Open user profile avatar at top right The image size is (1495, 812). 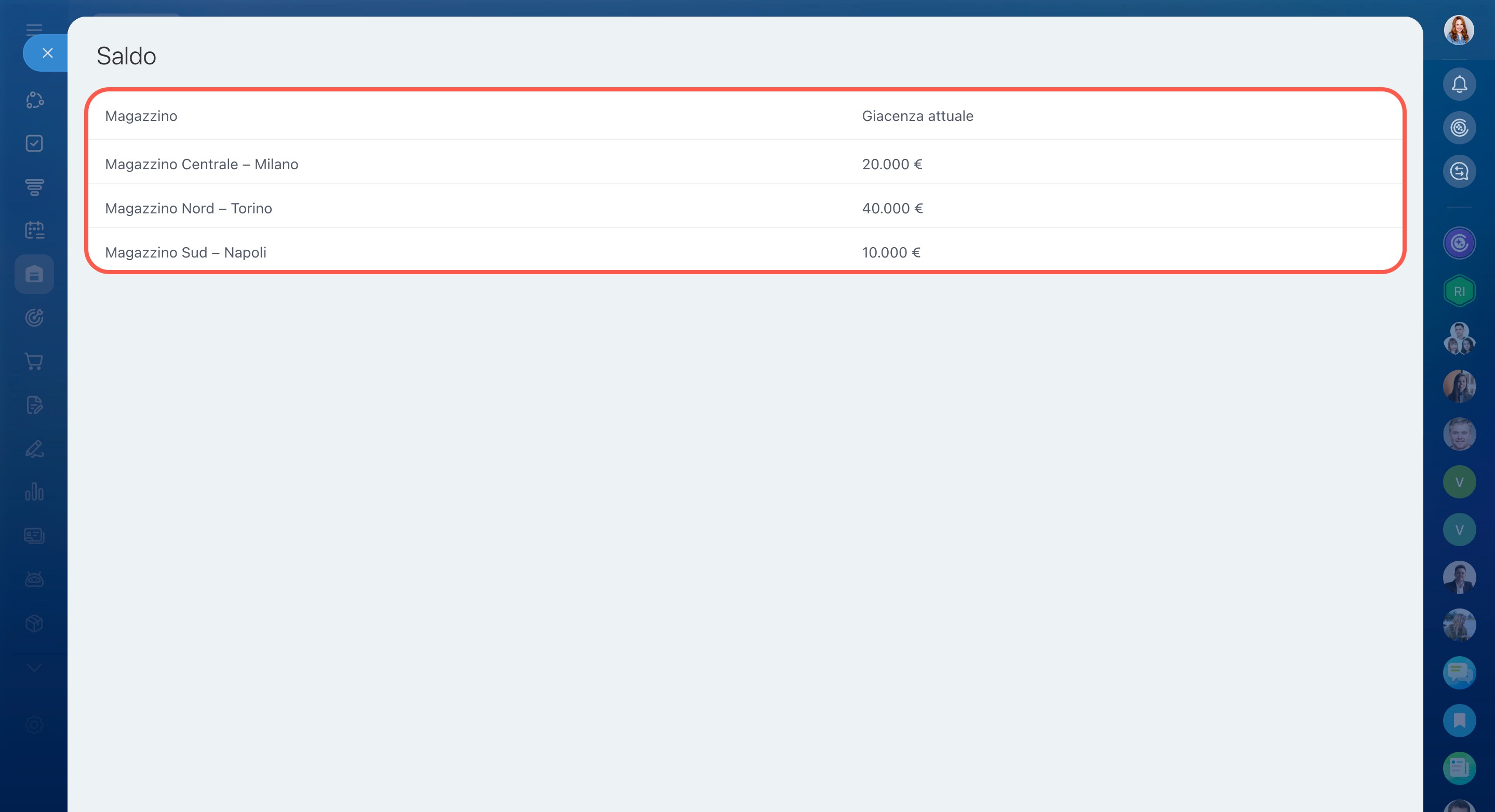(x=1459, y=30)
